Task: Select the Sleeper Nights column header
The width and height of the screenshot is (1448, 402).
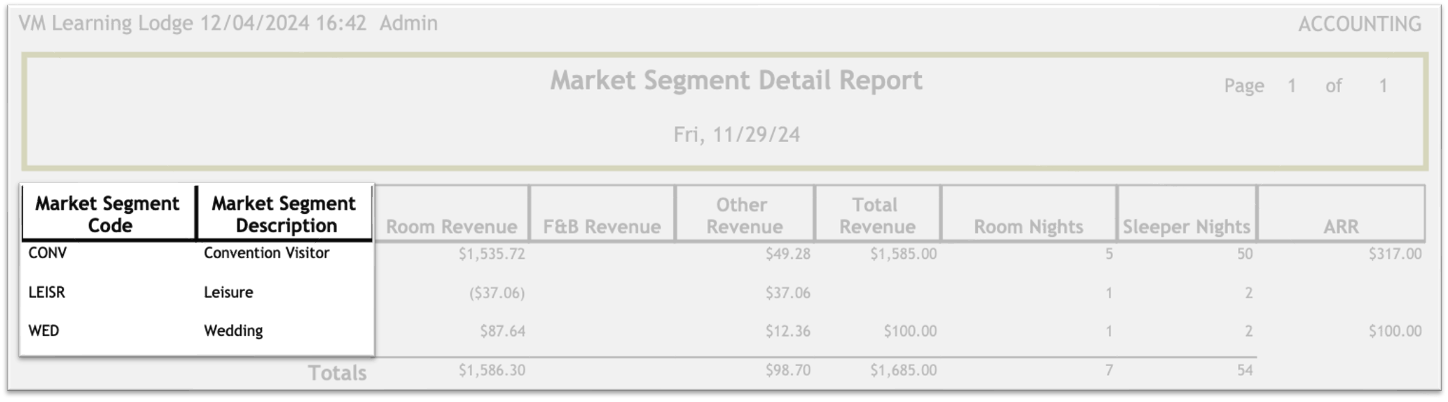Action: point(1186,227)
